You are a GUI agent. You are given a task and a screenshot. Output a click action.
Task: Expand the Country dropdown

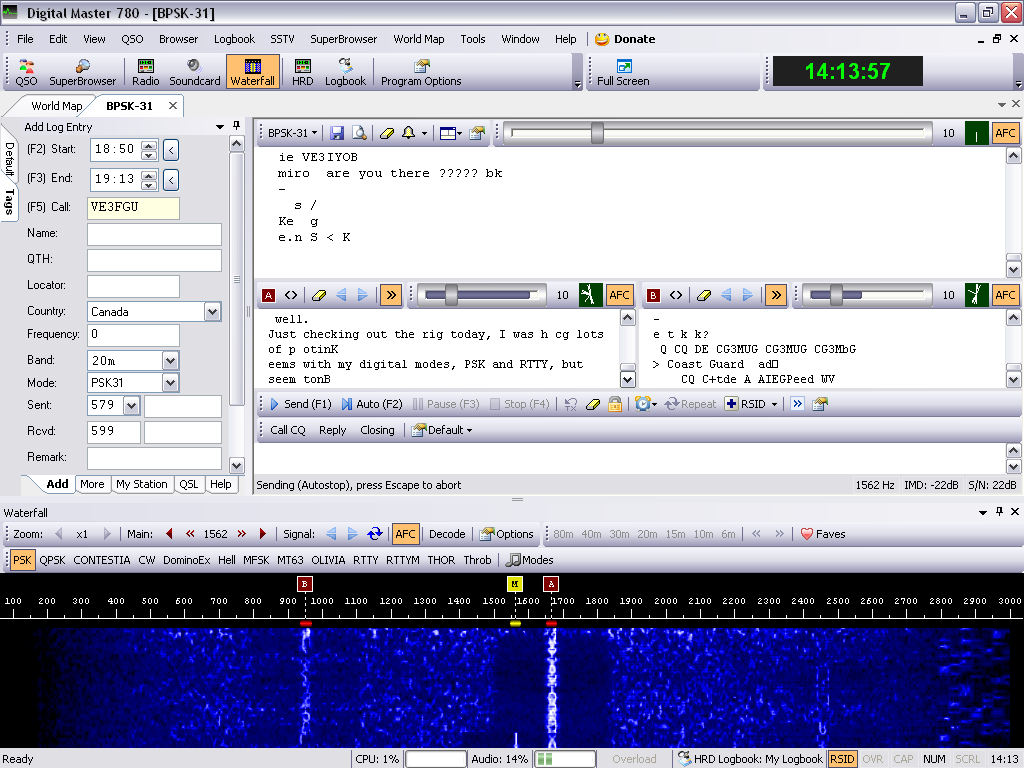(212, 312)
